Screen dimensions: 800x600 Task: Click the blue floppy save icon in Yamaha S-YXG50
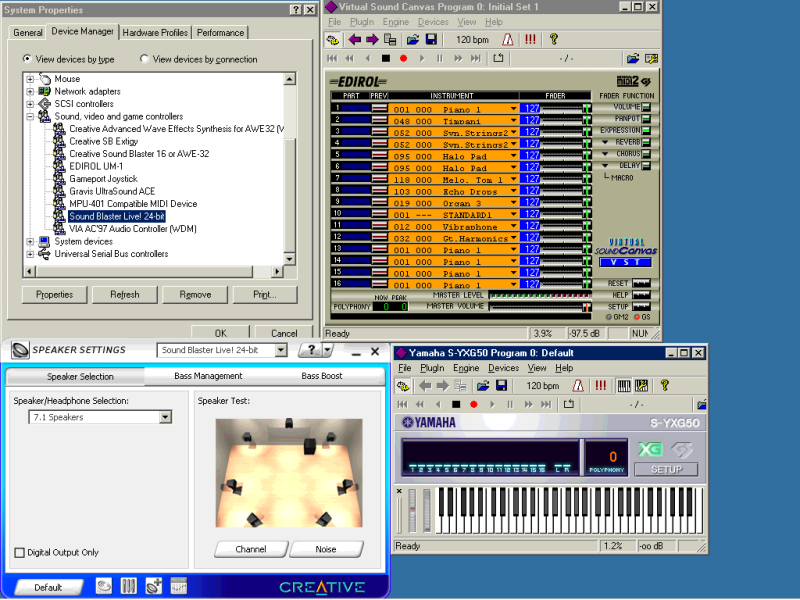tap(502, 386)
